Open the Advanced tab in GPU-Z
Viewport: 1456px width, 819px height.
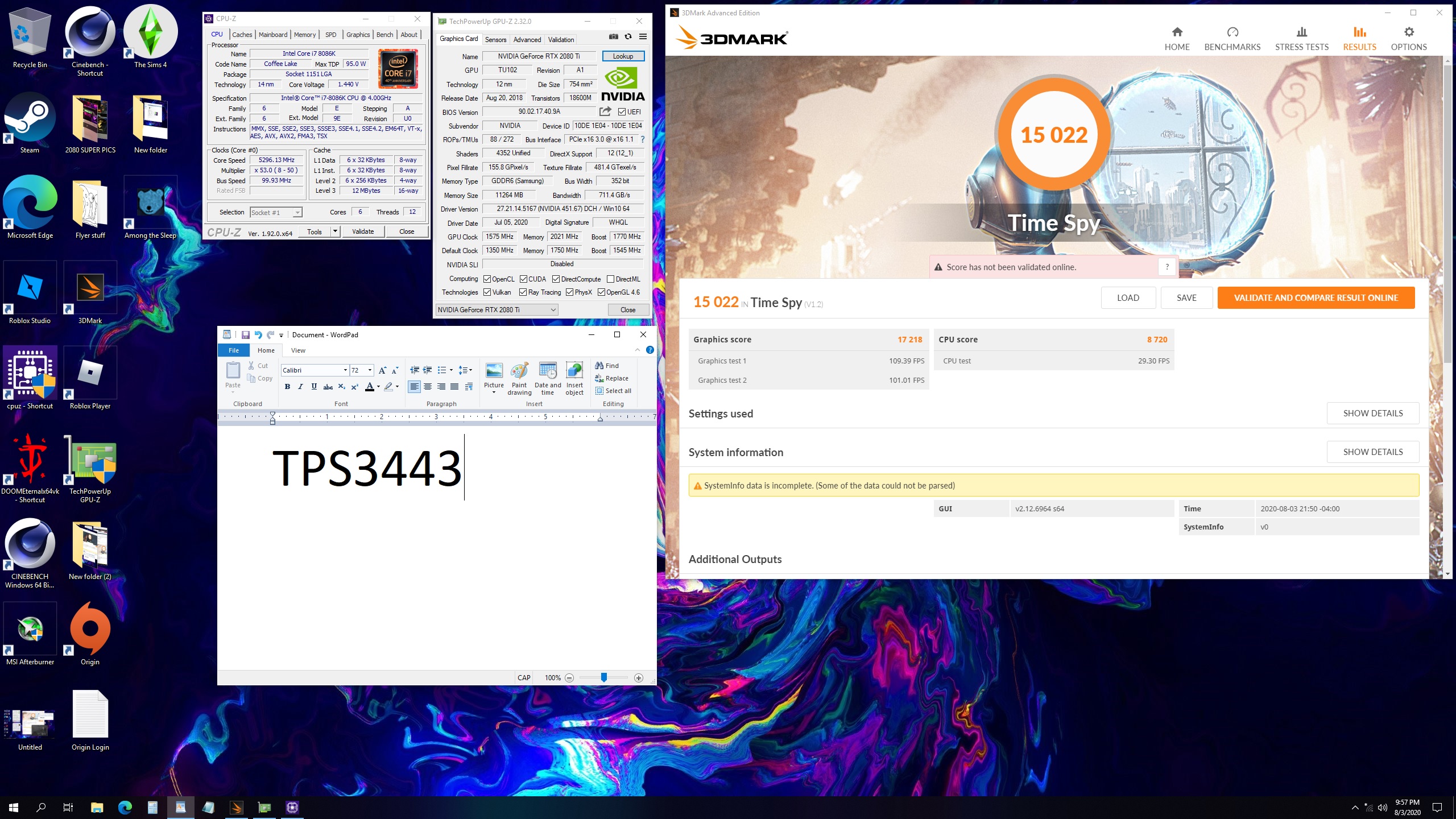coord(527,40)
